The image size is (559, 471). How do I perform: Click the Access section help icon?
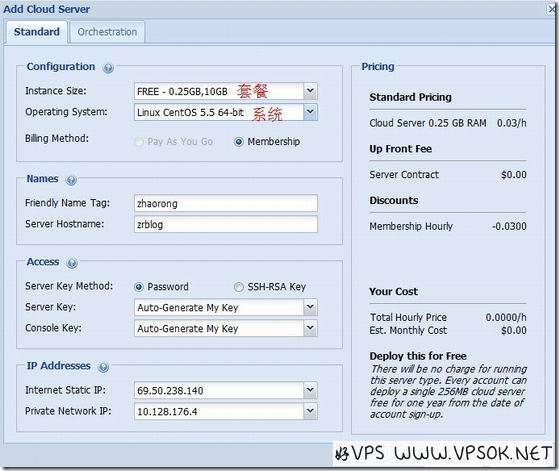pos(72,263)
